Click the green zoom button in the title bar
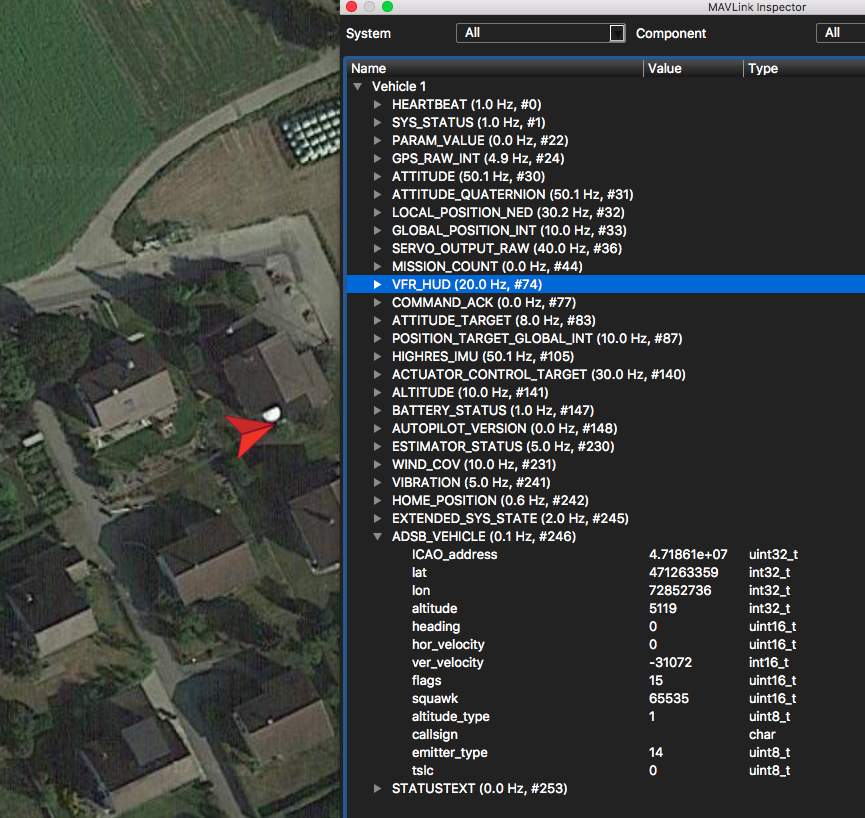Viewport: 865px width, 818px height. click(x=388, y=5)
